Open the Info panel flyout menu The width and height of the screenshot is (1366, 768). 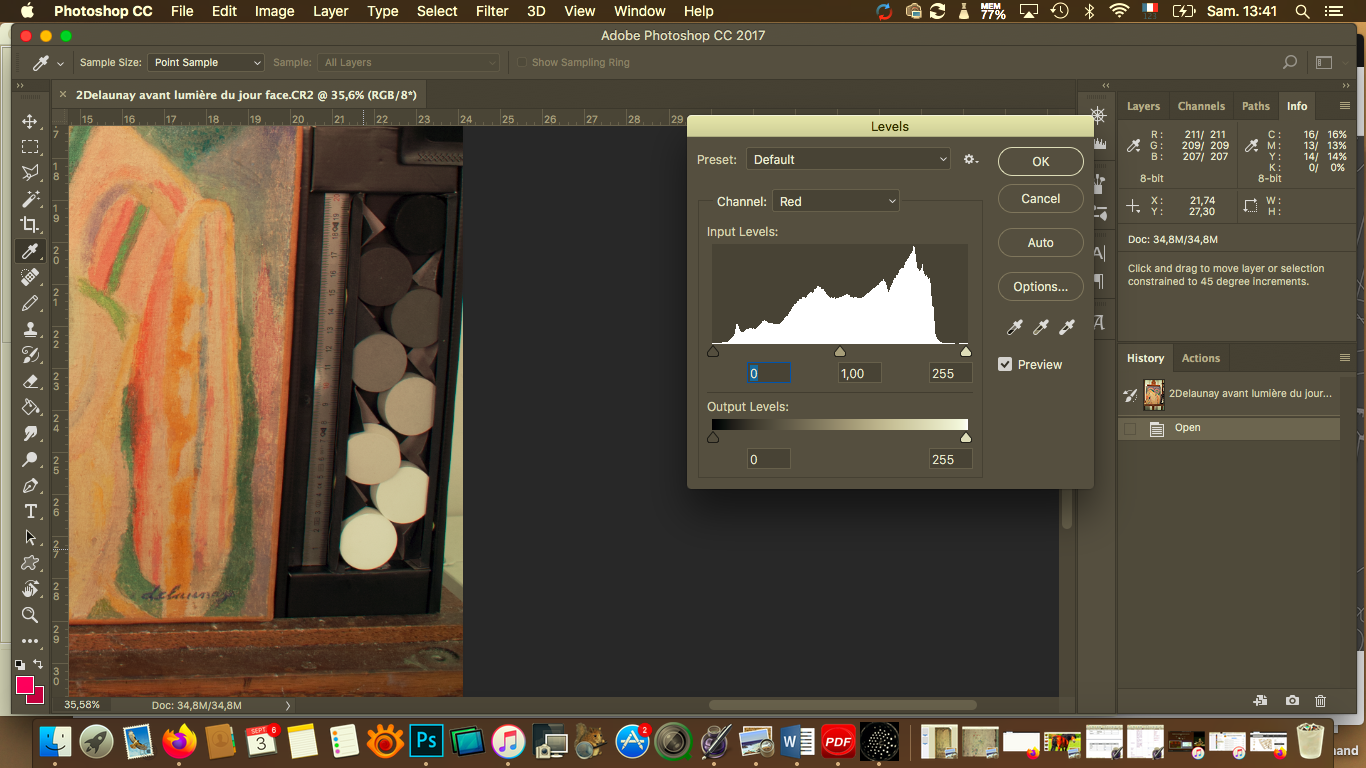[1345, 106]
